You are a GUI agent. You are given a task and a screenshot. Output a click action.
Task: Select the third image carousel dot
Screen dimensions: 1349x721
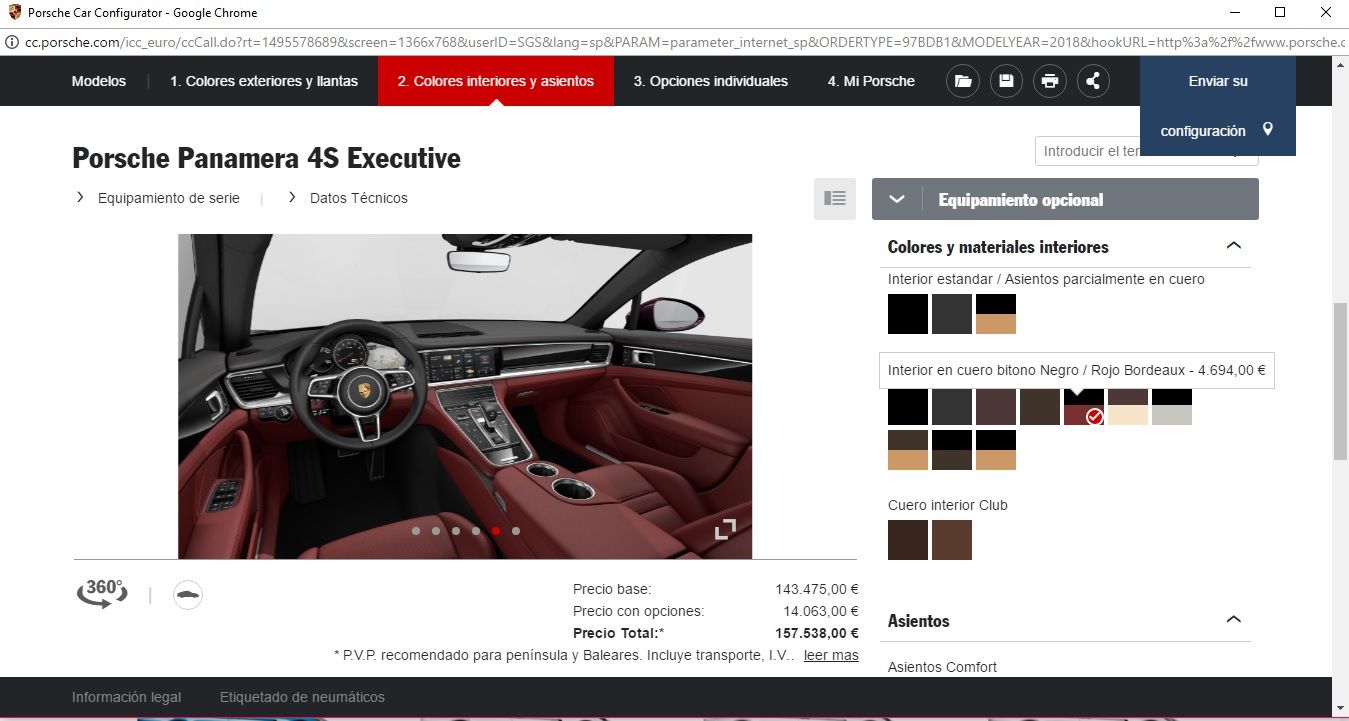coord(456,531)
